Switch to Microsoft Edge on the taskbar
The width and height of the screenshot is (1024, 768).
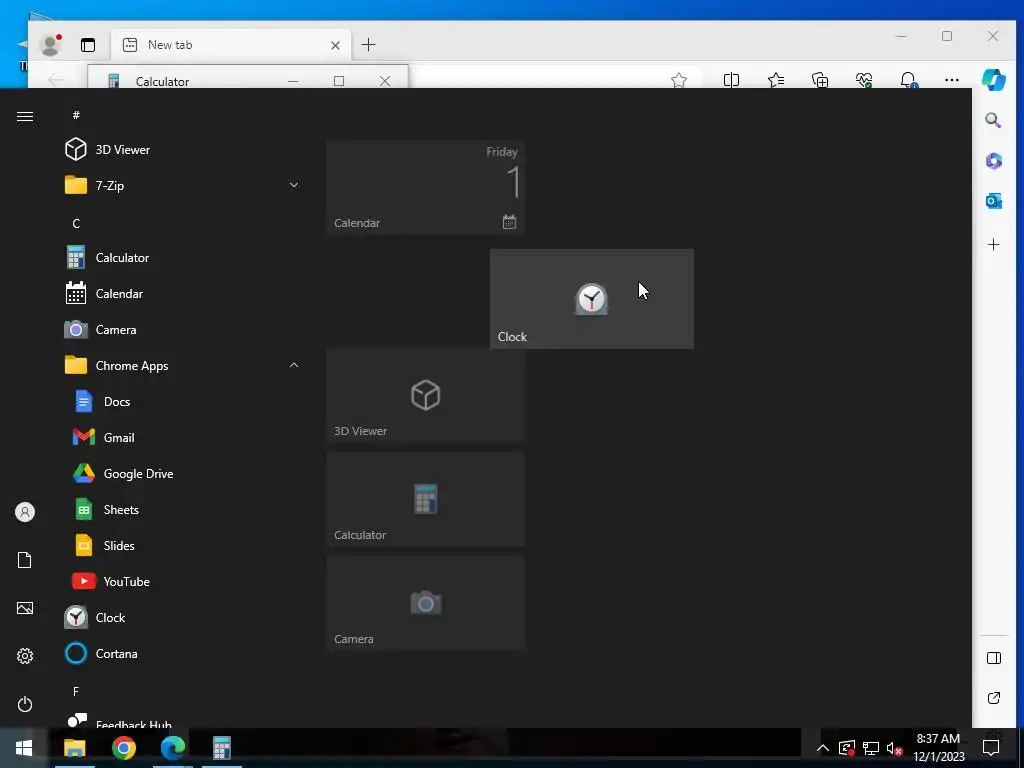tap(172, 748)
